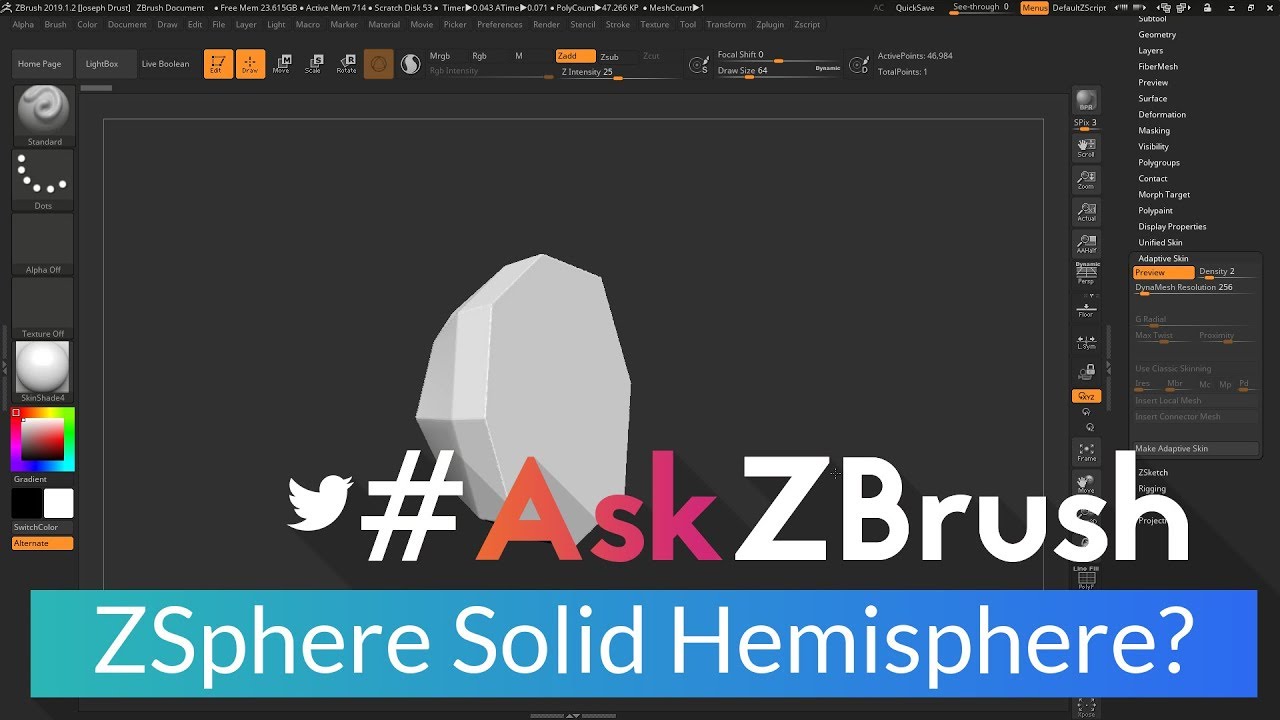The image size is (1280, 720).
Task: Select the Scale transform icon
Action: coord(314,64)
